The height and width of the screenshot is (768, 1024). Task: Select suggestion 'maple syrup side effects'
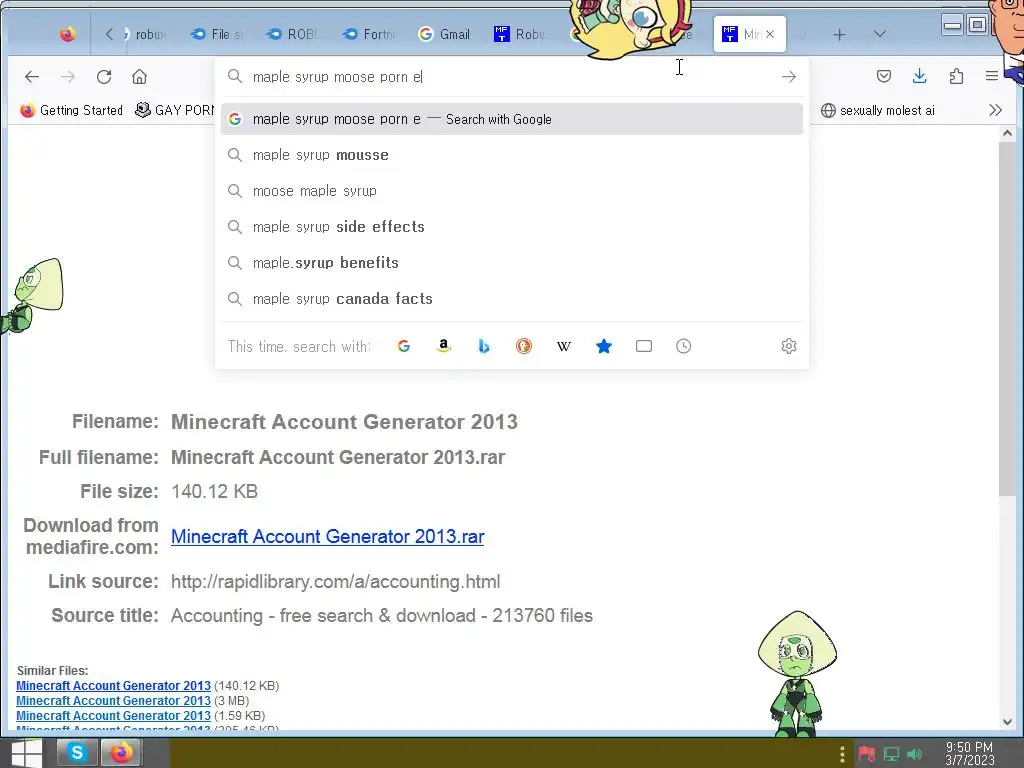click(x=512, y=227)
